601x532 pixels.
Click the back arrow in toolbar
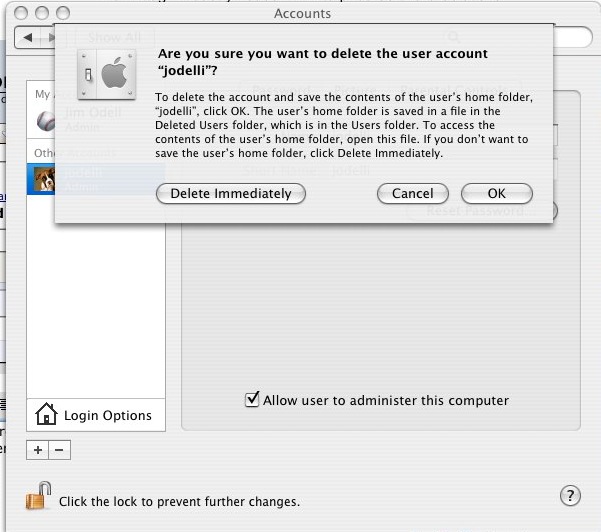(28, 38)
